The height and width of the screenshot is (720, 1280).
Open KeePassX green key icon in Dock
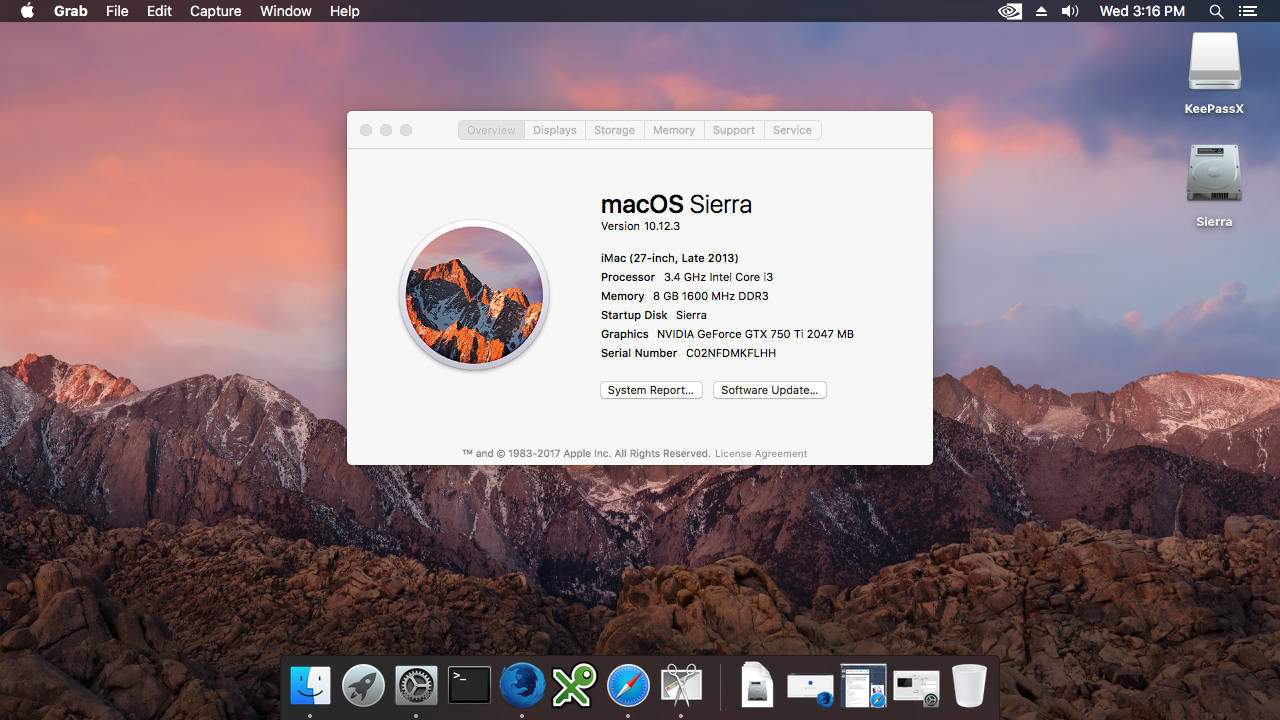575,686
